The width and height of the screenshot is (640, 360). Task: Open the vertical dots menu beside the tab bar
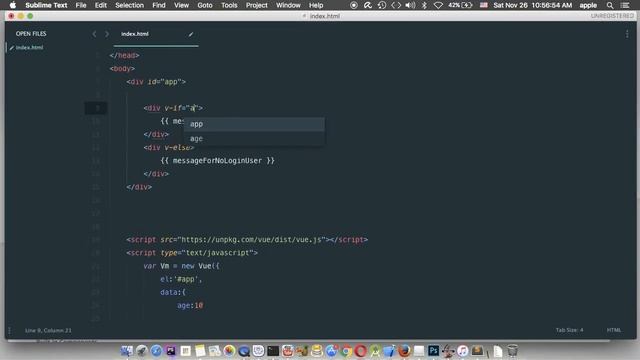tap(627, 34)
